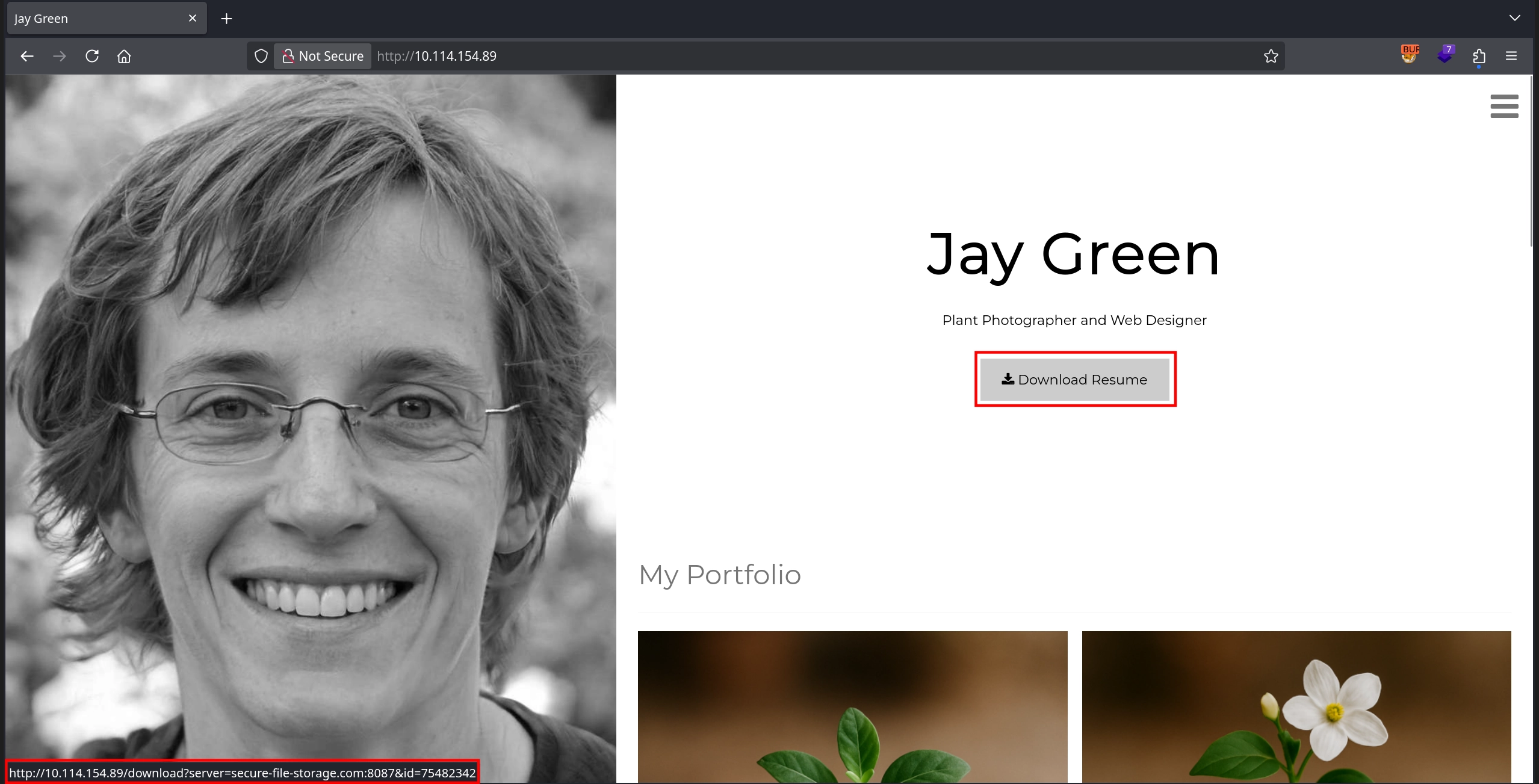Expand the list all tabs chevron
Image resolution: width=1539 pixels, height=784 pixels.
click(1514, 18)
